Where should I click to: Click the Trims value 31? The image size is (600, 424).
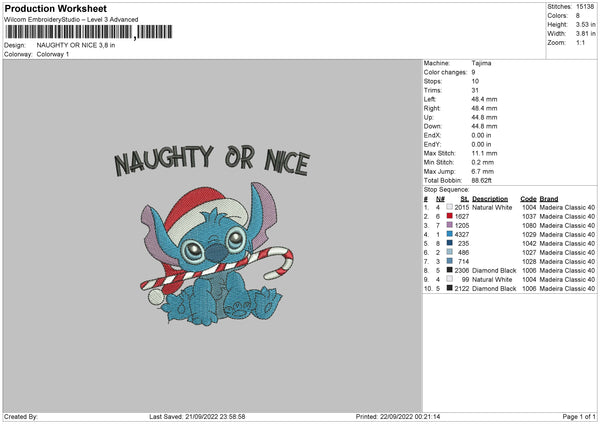coord(475,90)
